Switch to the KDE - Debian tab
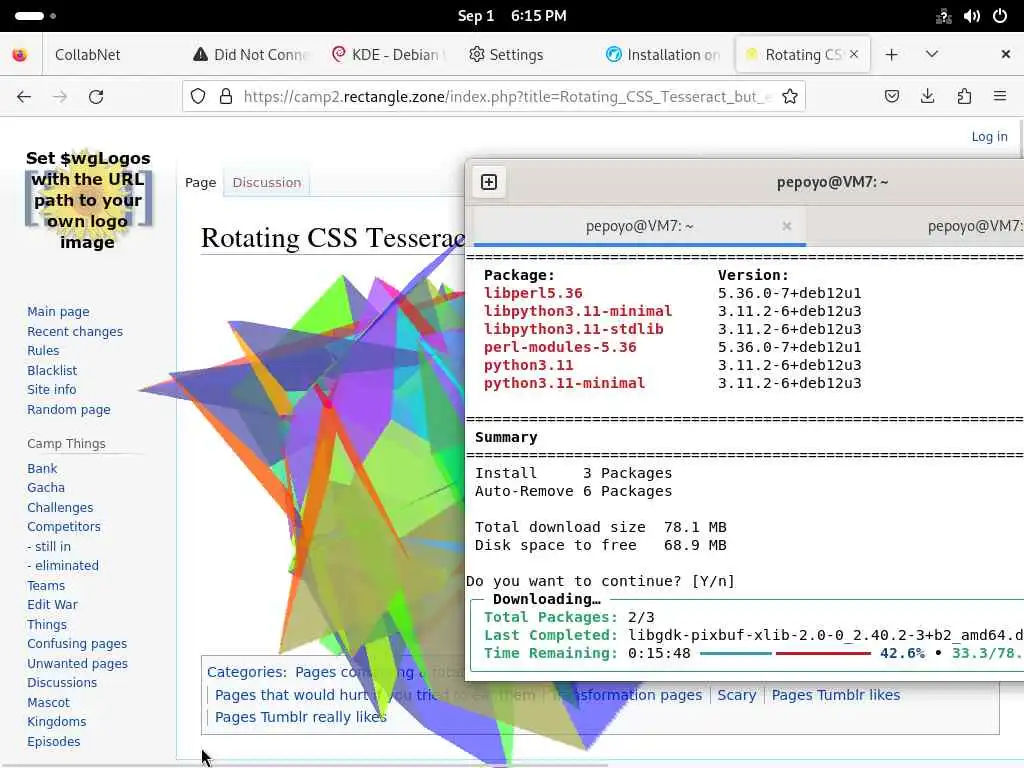Viewport: 1024px width, 768px height. pyautogui.click(x=389, y=55)
